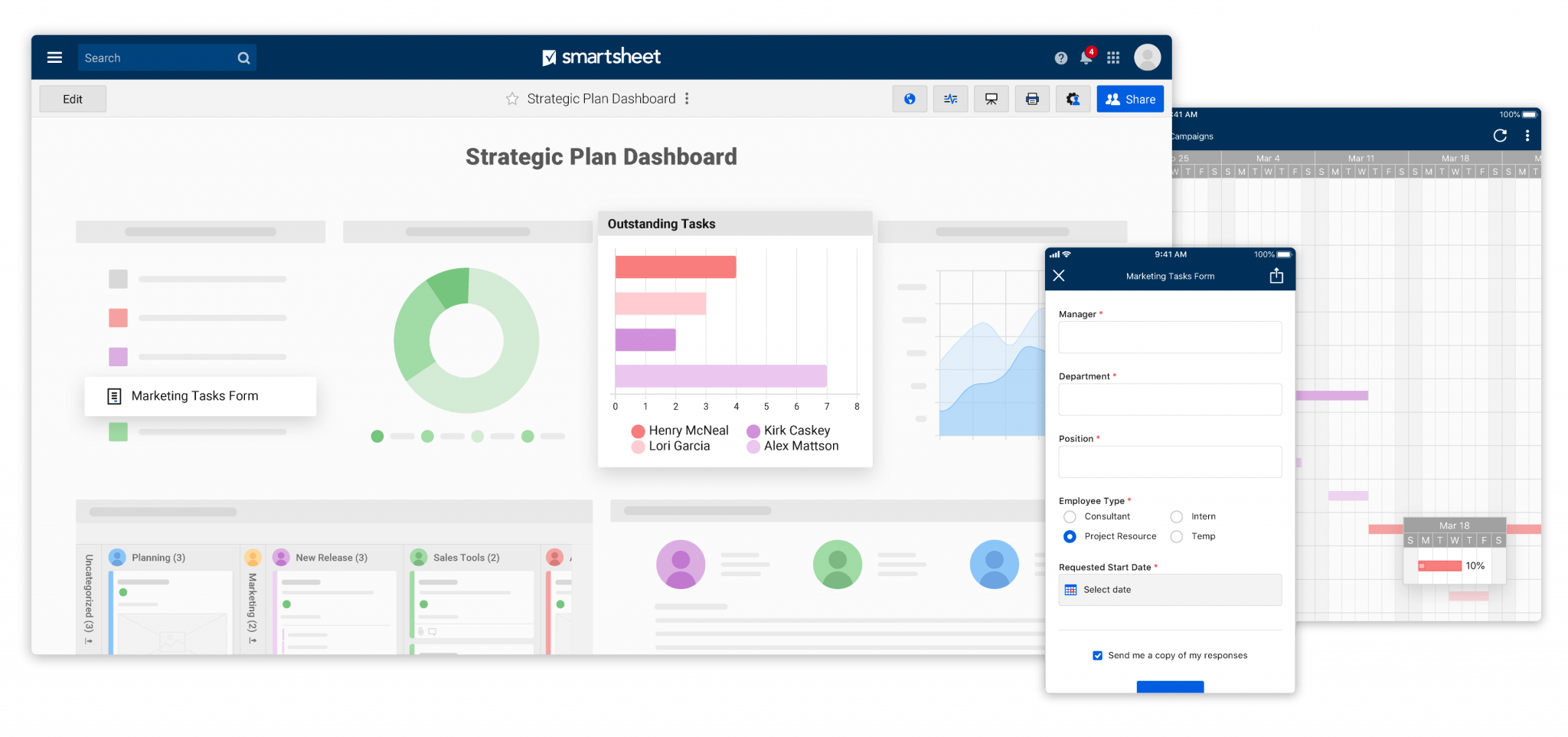Click refresh icon in Campaigns Gantt window
The height and width of the screenshot is (737, 1568).
(x=1500, y=136)
